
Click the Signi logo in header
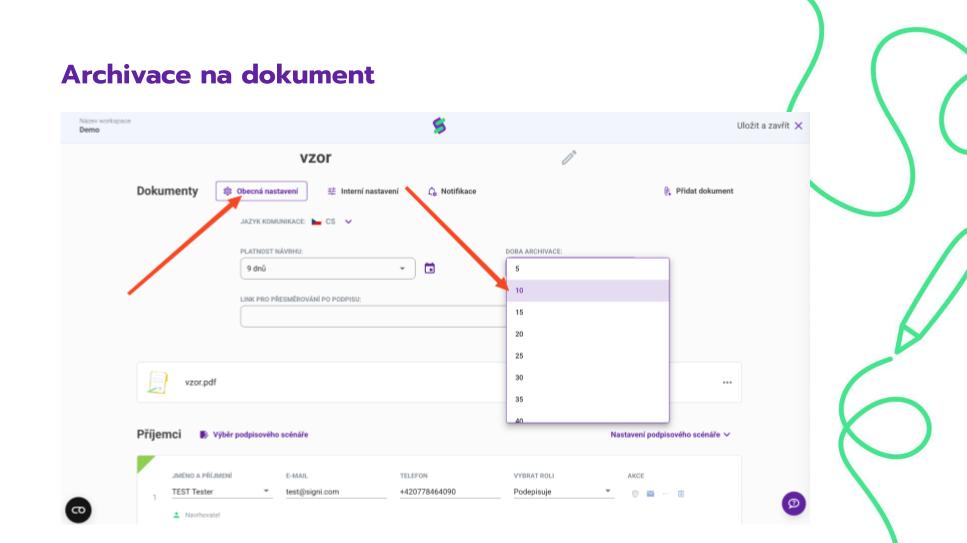click(x=439, y=125)
